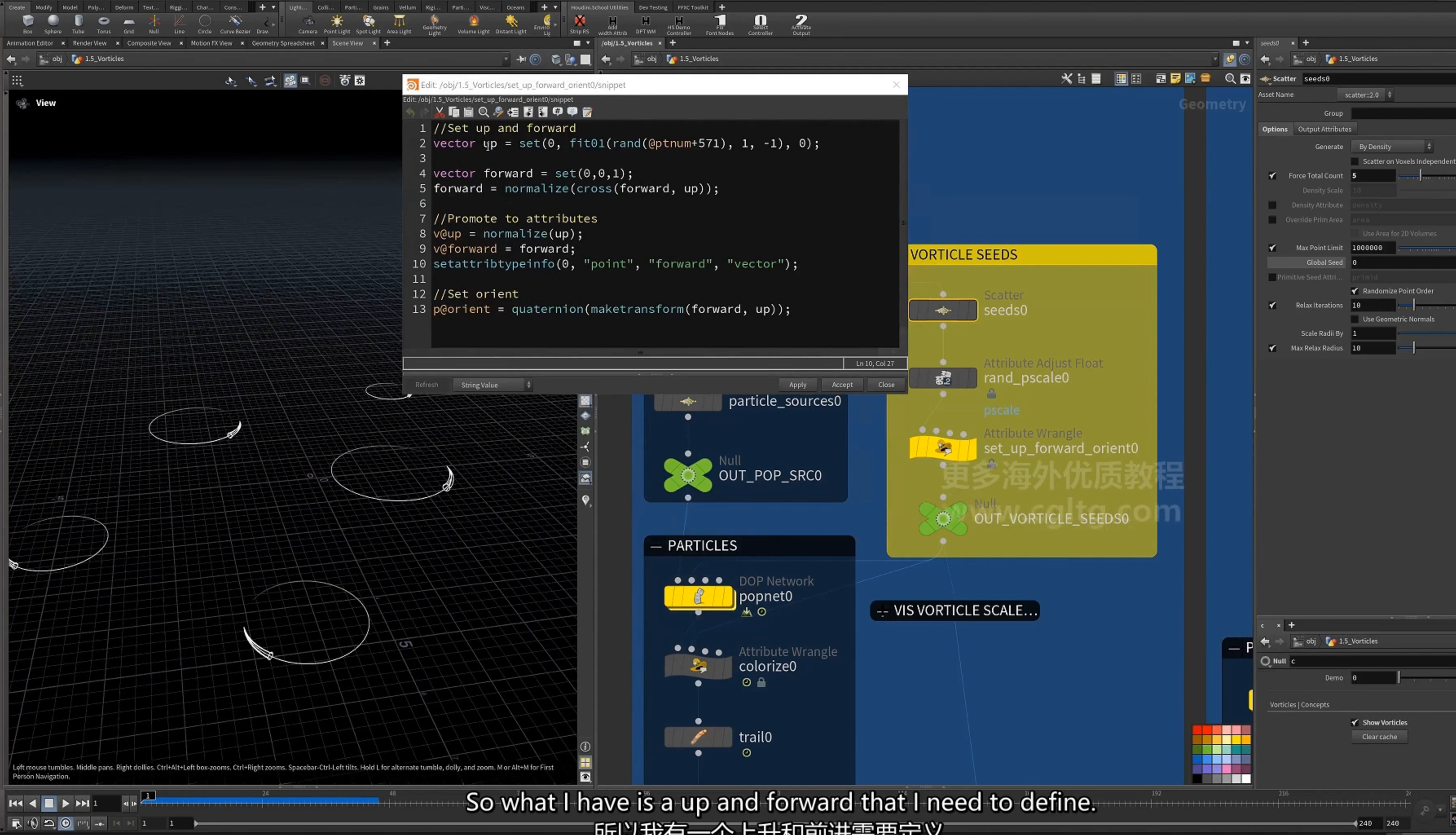
Task: Click the Distant Light shelf icon
Action: tap(511, 24)
